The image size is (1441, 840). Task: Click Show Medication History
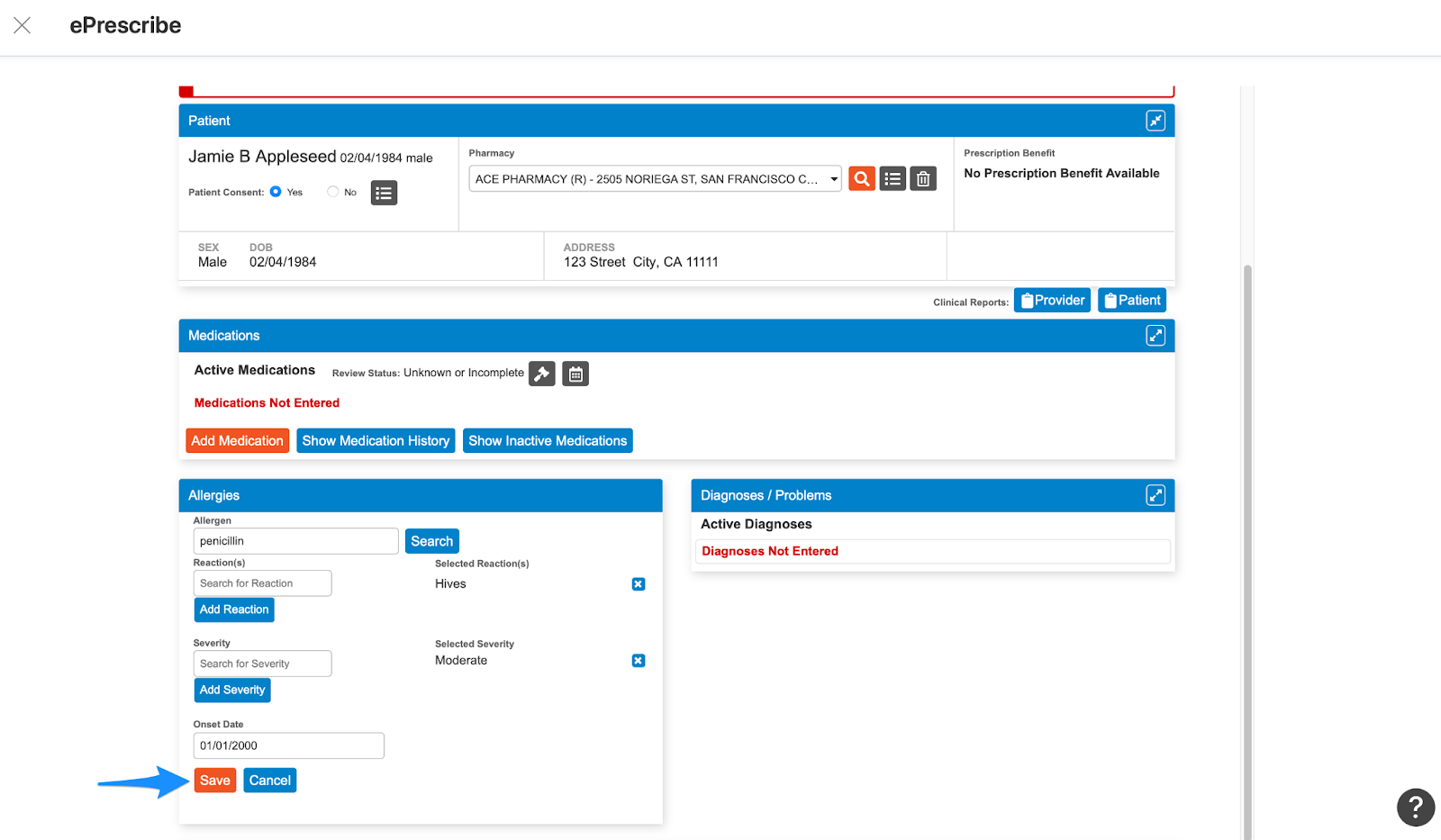376,440
